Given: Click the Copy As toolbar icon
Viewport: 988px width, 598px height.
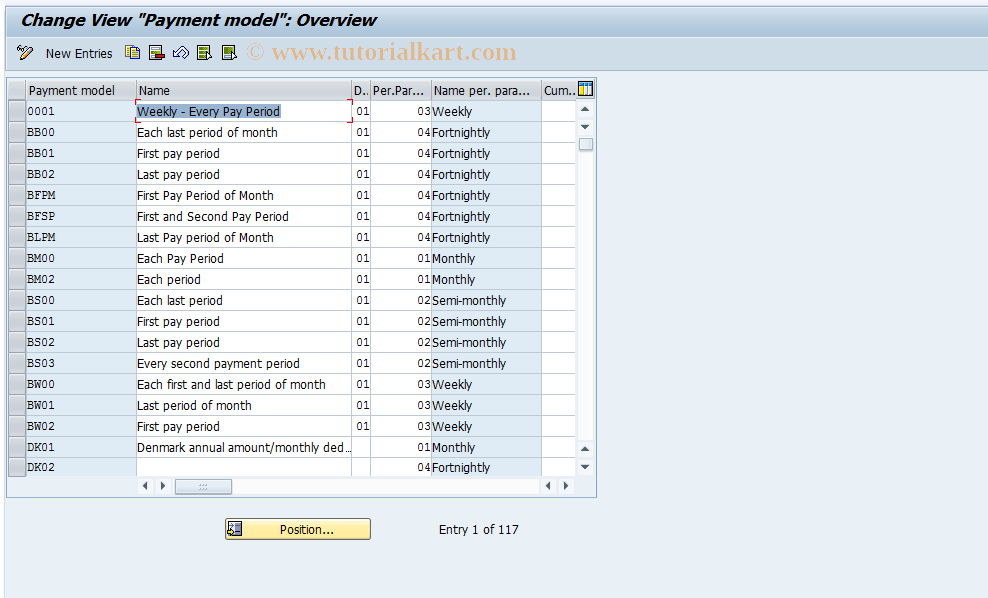Looking at the screenshot, I should [132, 53].
